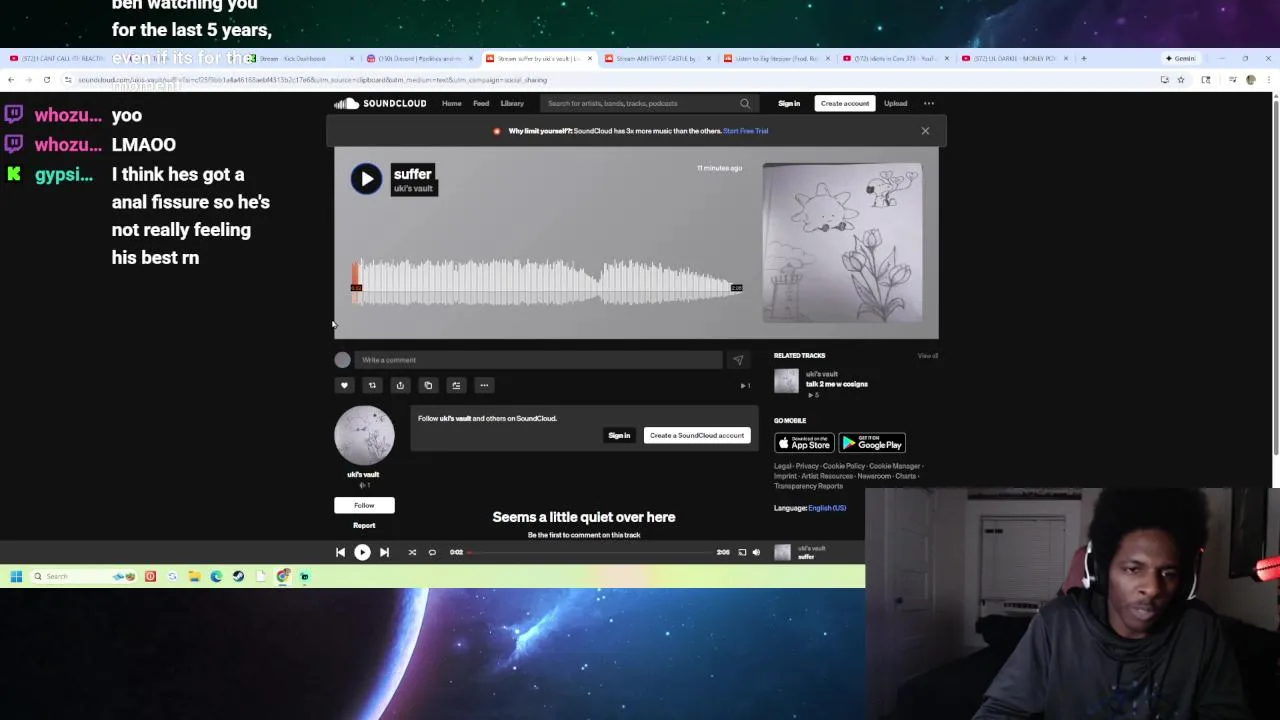
Task: Click the uki's vault name under the avatar
Action: click(363, 474)
